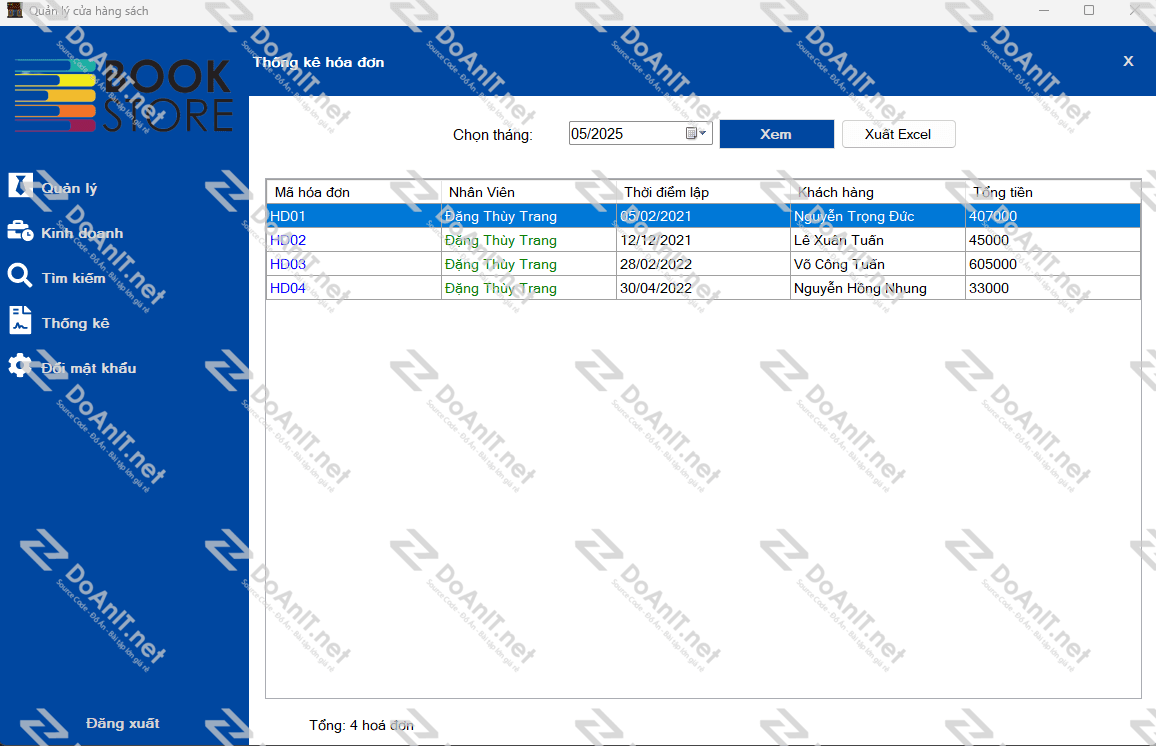Click the Quản lý tie icon

[20, 185]
